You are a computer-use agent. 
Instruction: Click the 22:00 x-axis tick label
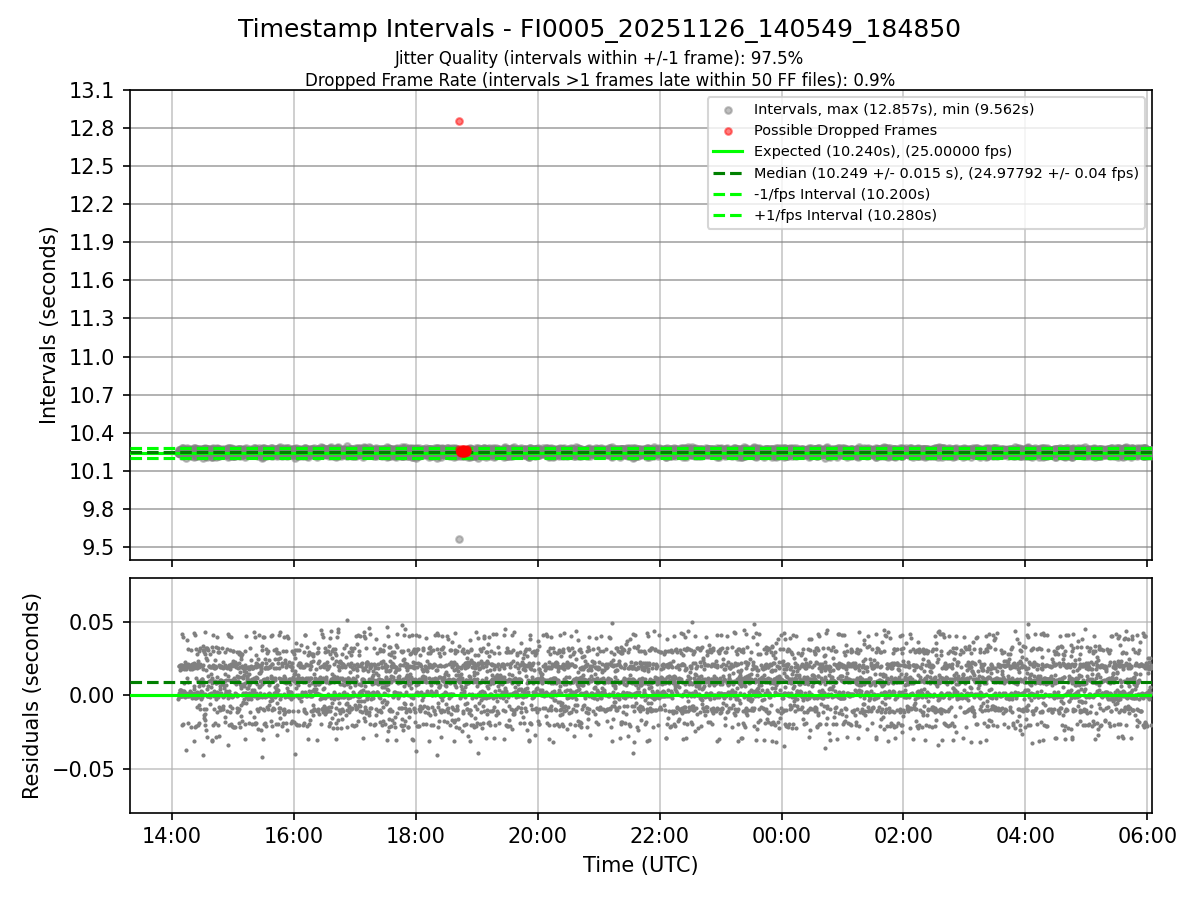click(660, 835)
